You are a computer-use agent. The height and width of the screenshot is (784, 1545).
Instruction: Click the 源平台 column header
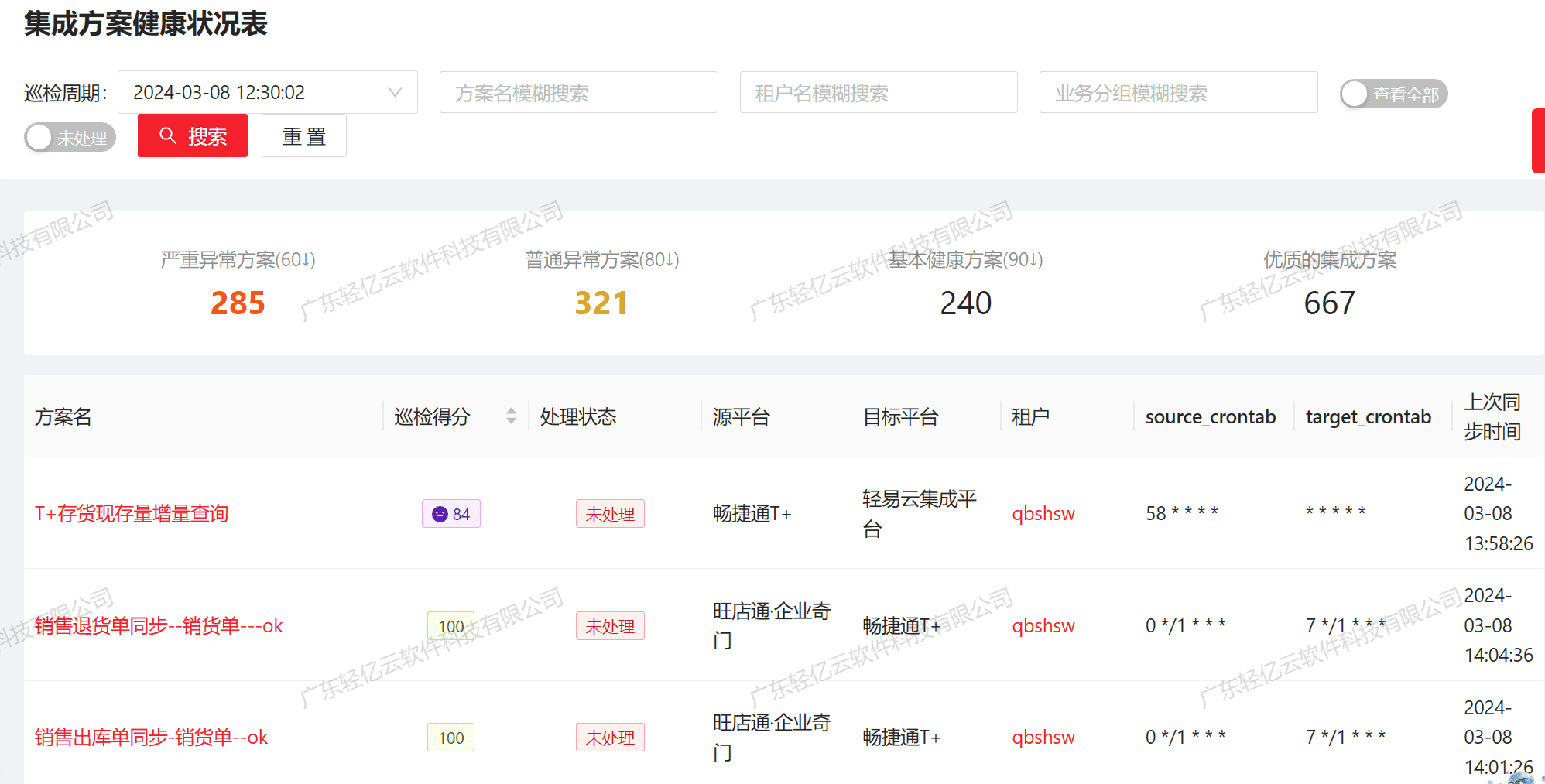(x=741, y=416)
